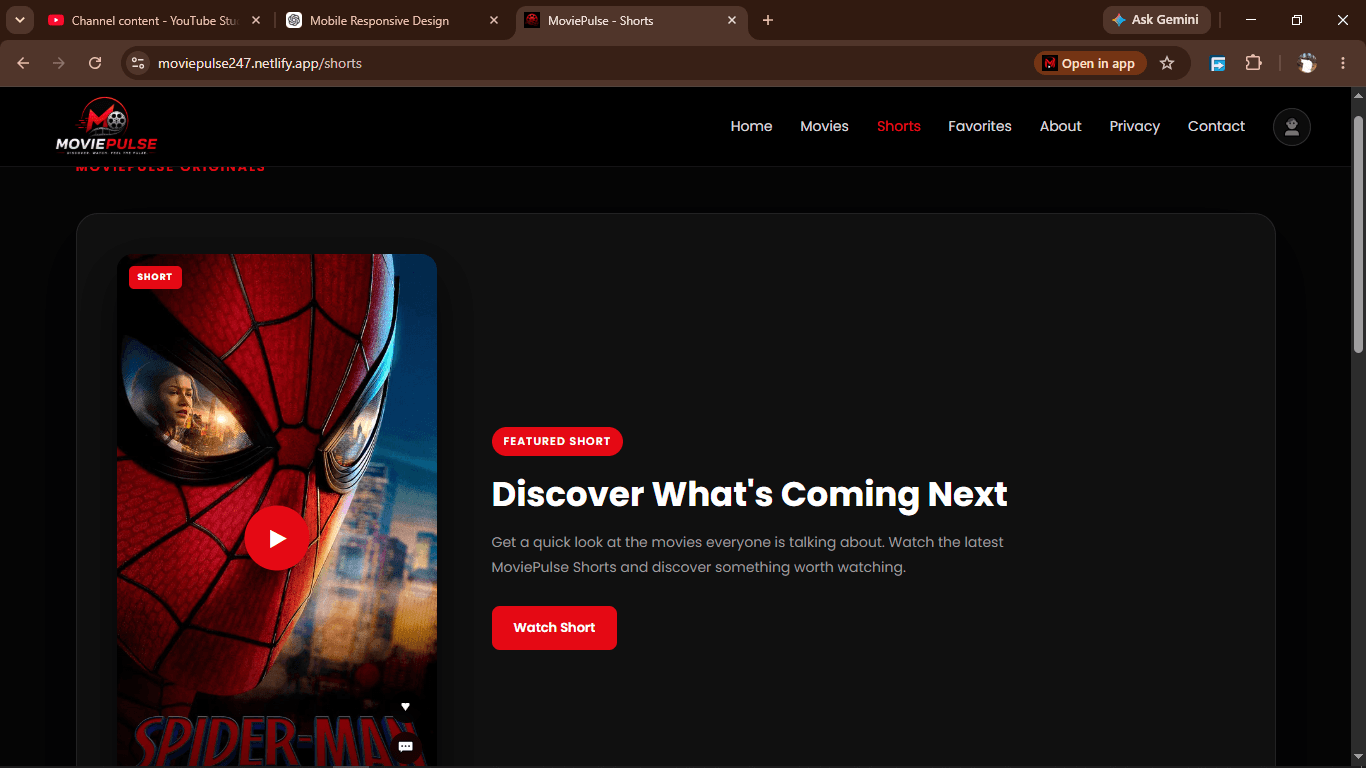The height and width of the screenshot is (768, 1366).
Task: Click the Open in app button
Action: [x=1089, y=63]
